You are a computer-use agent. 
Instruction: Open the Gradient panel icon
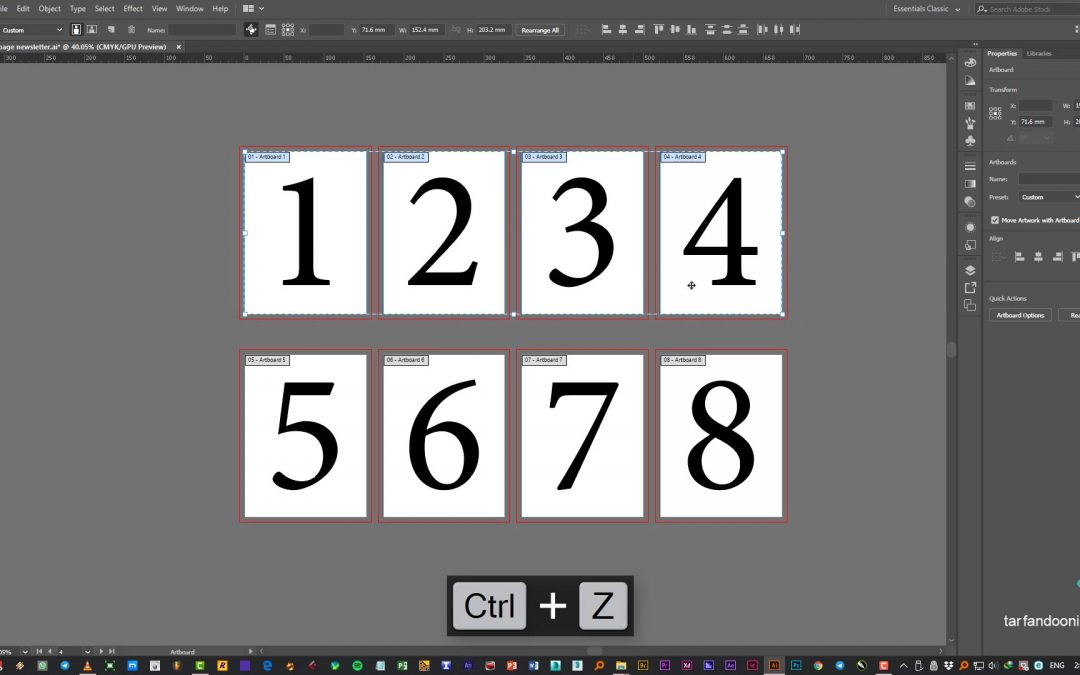coord(970,184)
